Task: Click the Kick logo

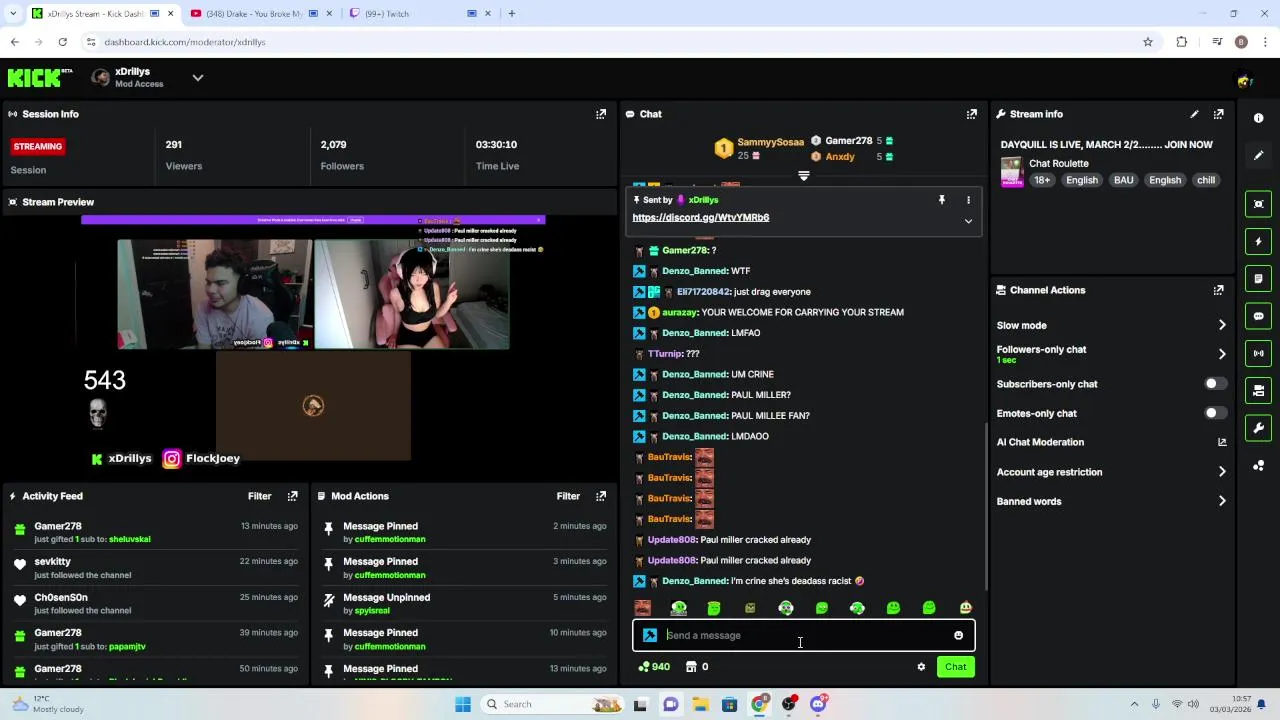Action: point(40,77)
